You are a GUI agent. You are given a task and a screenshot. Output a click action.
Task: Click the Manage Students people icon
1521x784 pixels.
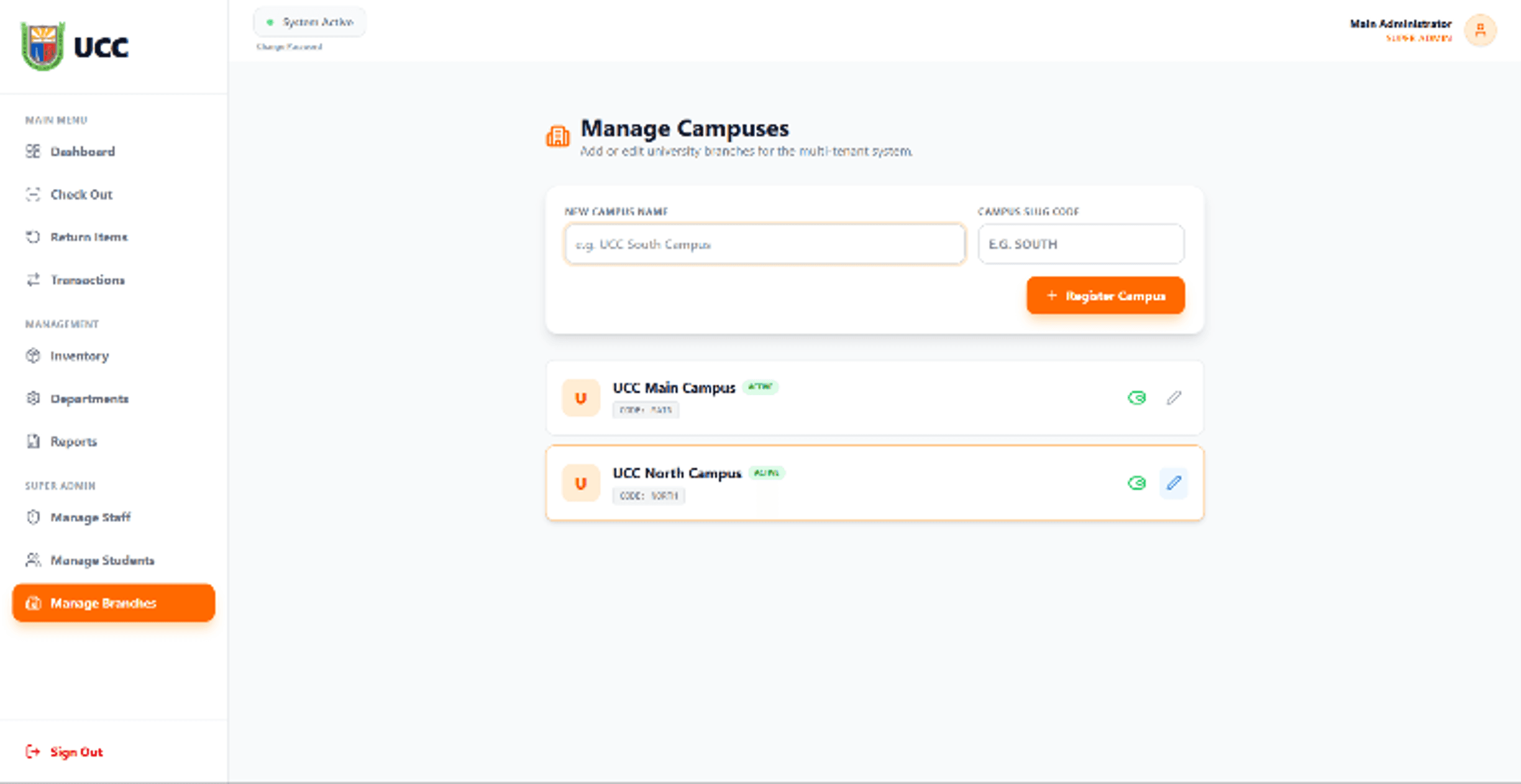[x=33, y=560]
